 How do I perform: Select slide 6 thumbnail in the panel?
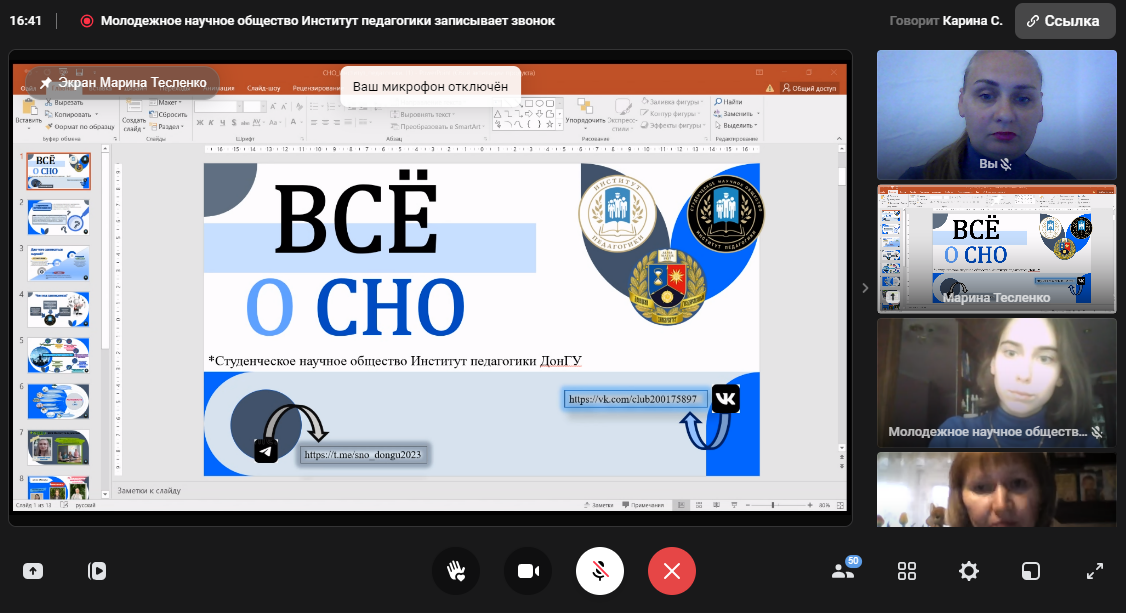pos(58,401)
